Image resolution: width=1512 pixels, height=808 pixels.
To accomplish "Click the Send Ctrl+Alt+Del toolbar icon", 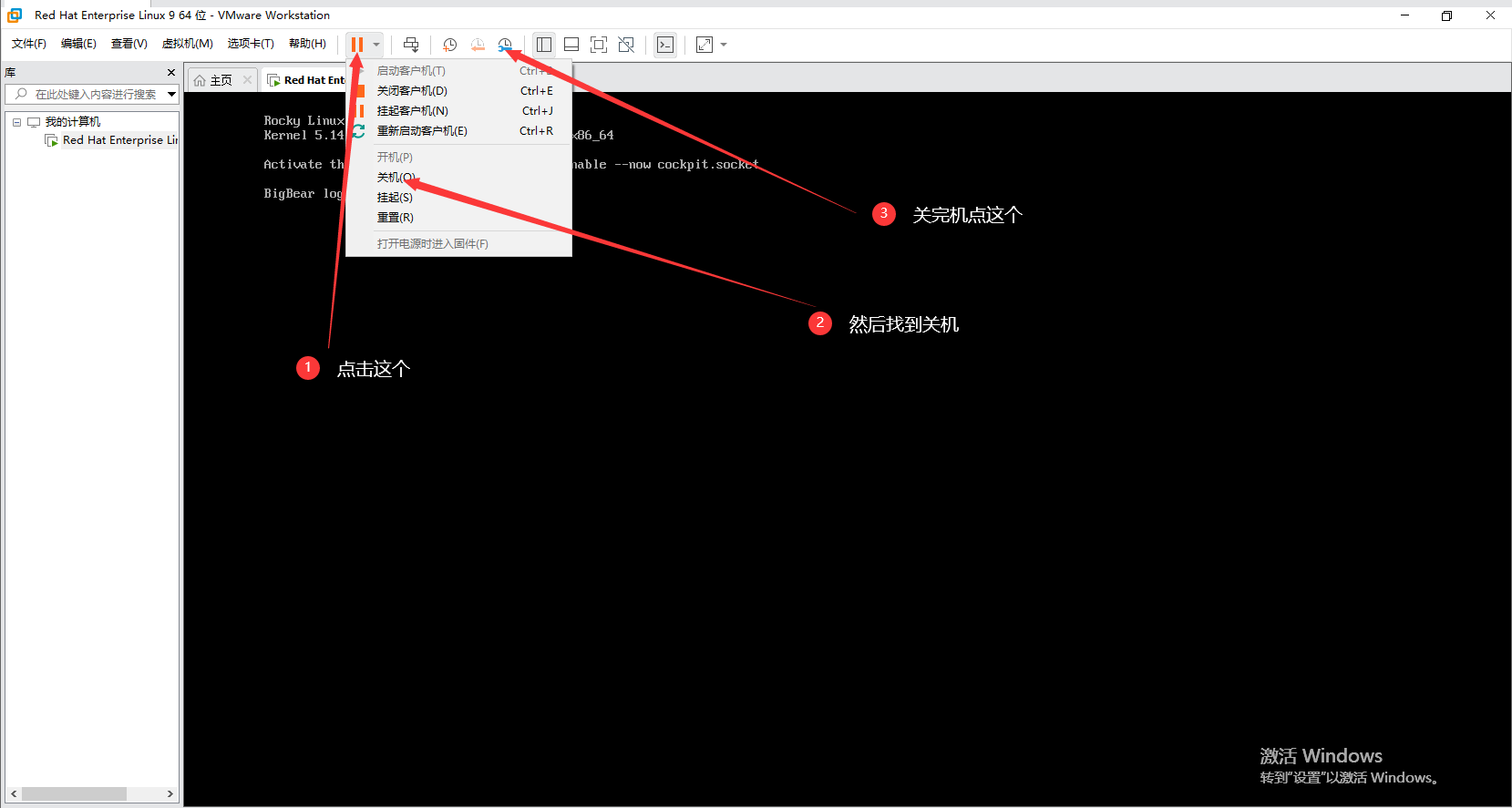I will 411,45.
